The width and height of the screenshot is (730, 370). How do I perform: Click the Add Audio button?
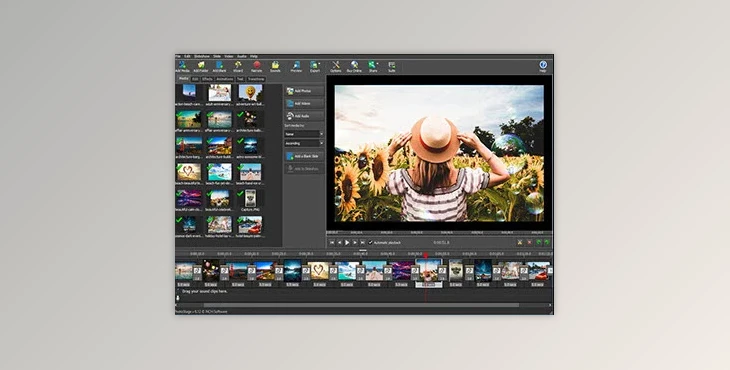[304, 116]
